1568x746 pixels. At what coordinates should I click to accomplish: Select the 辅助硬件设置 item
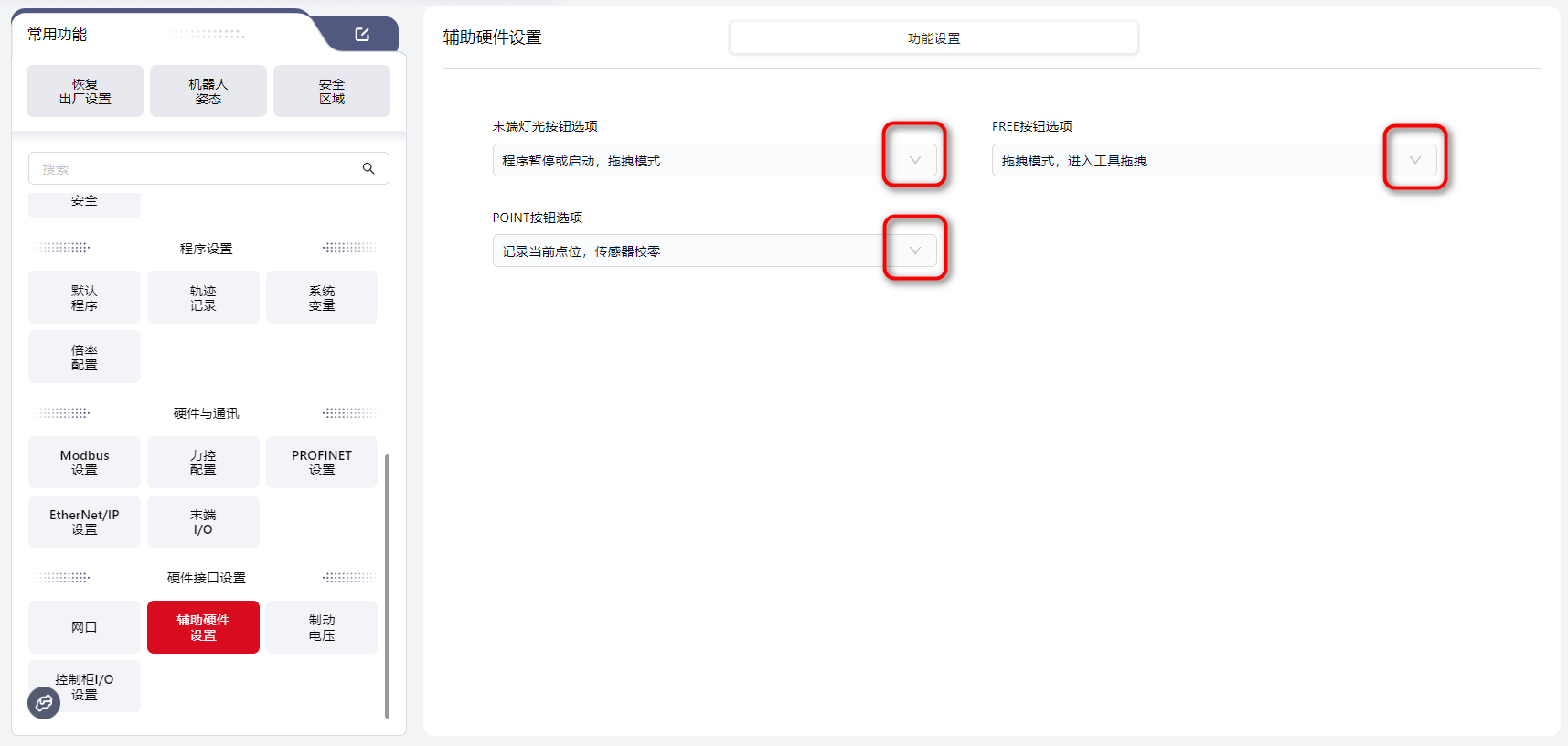tap(203, 627)
